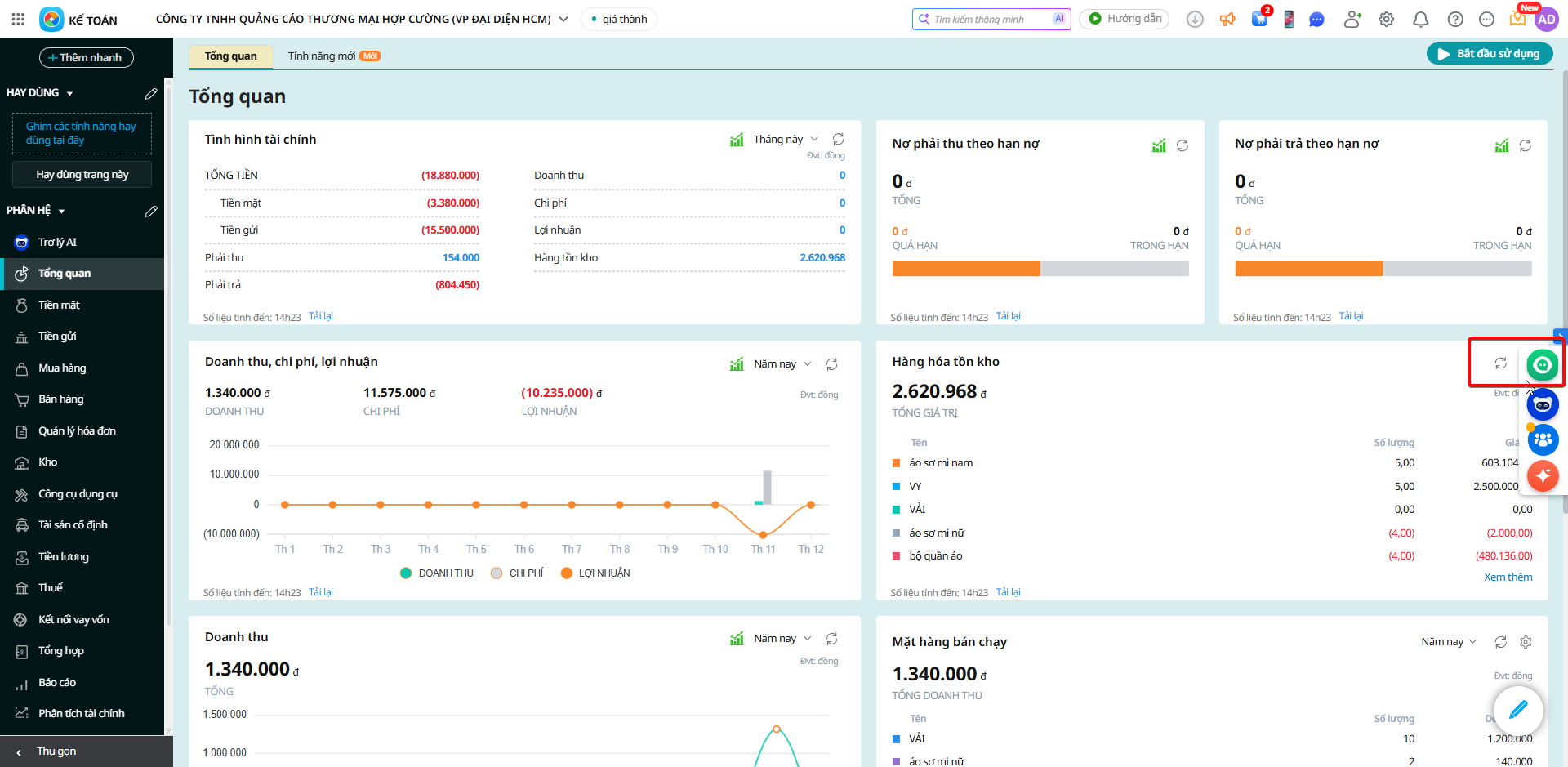Click the chart icon in Tình hình tài chính

coord(737,140)
